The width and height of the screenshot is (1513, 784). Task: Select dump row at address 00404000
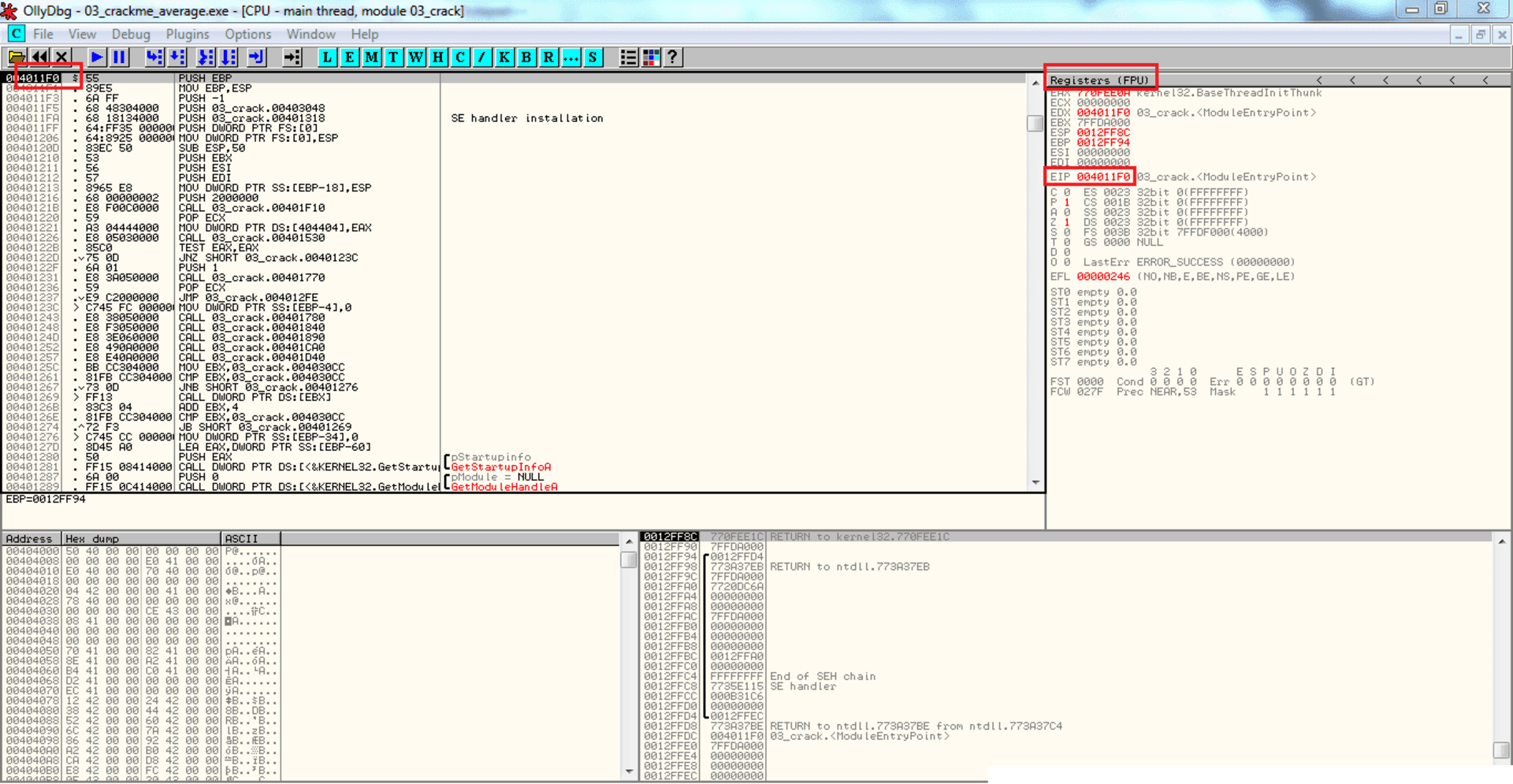click(x=140, y=552)
